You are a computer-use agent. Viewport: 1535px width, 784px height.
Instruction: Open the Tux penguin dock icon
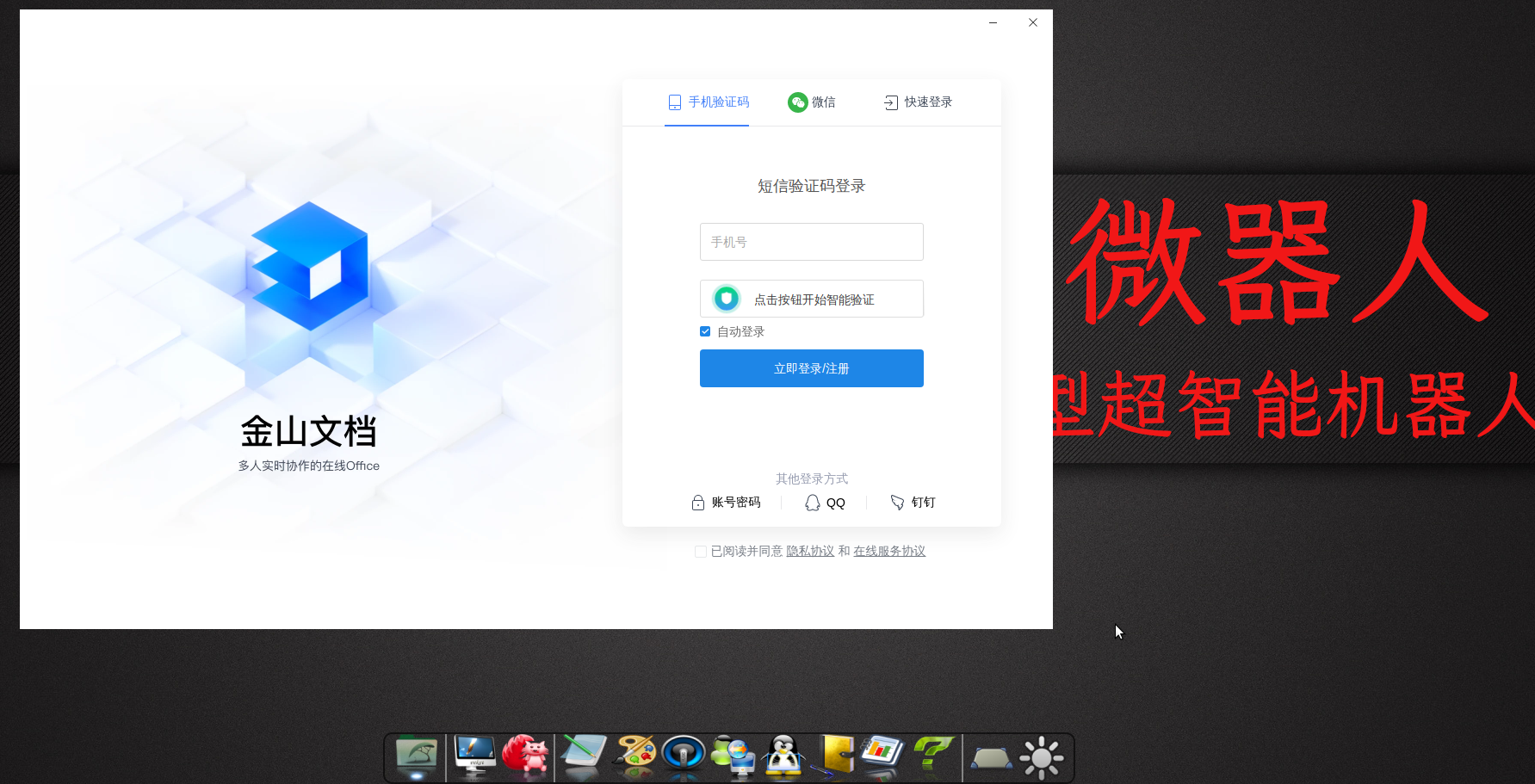(x=784, y=757)
